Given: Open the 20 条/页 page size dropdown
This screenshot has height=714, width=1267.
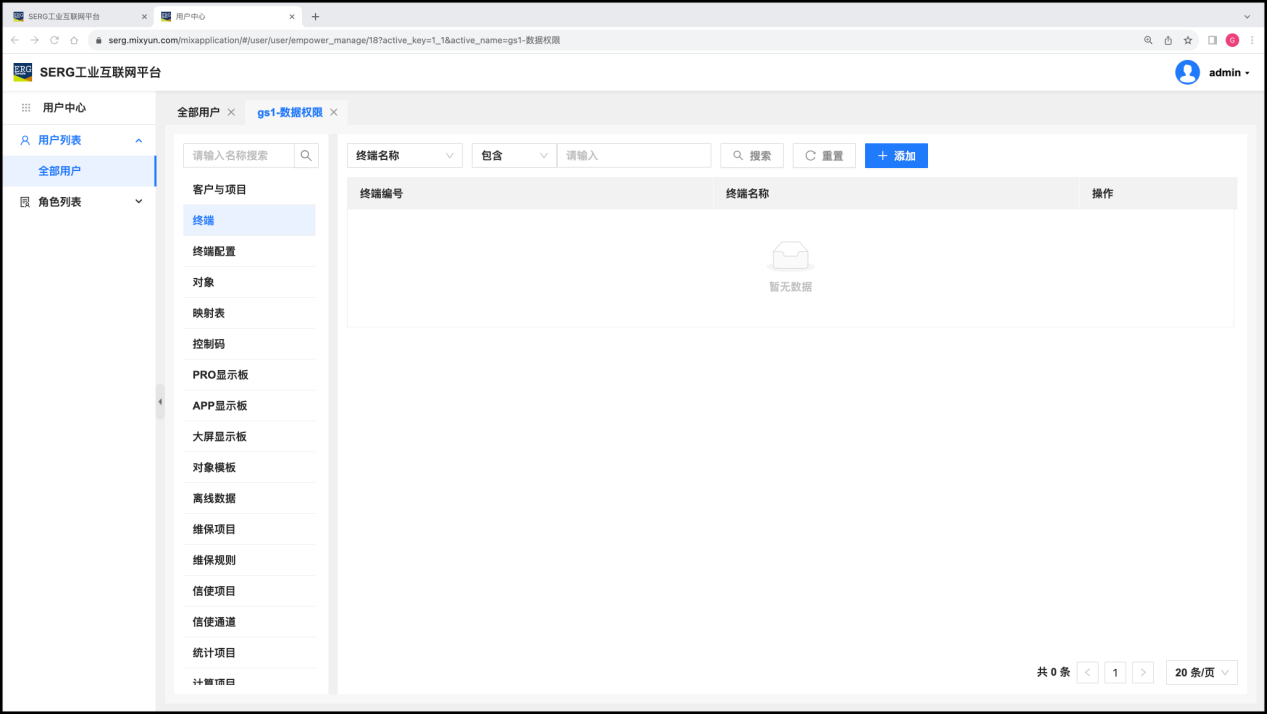Looking at the screenshot, I should [1201, 673].
